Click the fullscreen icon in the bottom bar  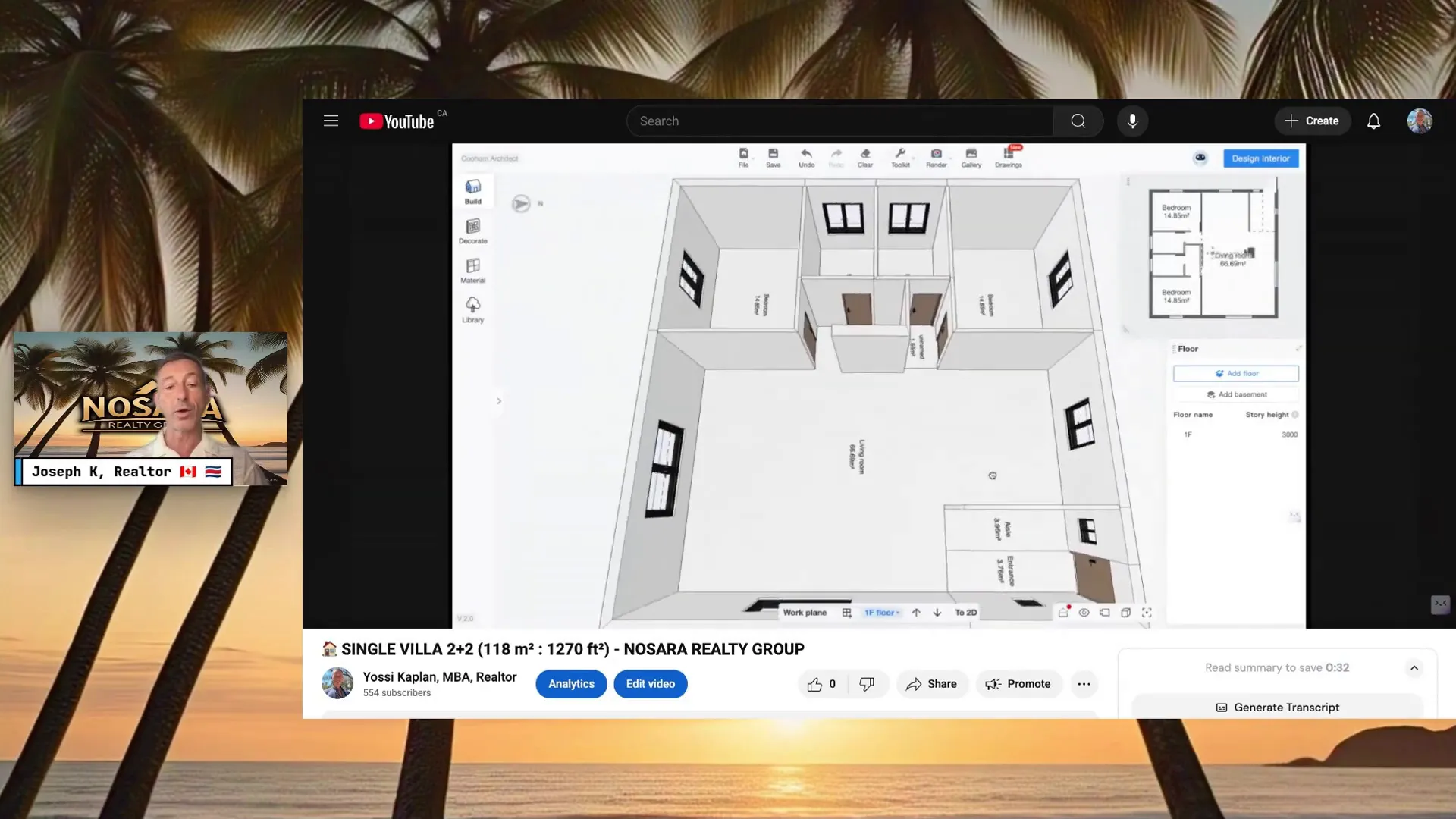[1147, 613]
